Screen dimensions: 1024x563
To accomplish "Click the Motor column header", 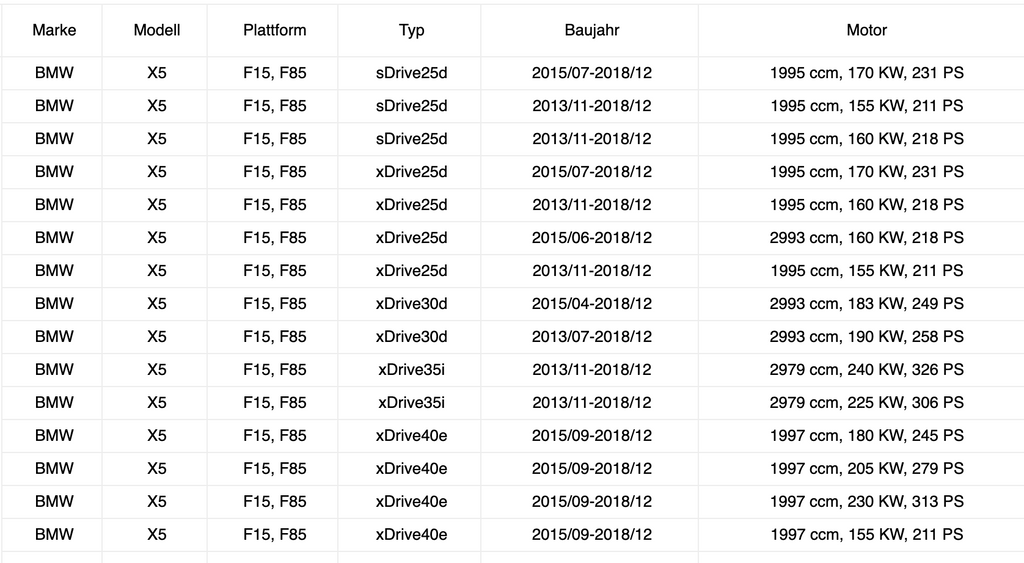I will pyautogui.click(x=866, y=30).
